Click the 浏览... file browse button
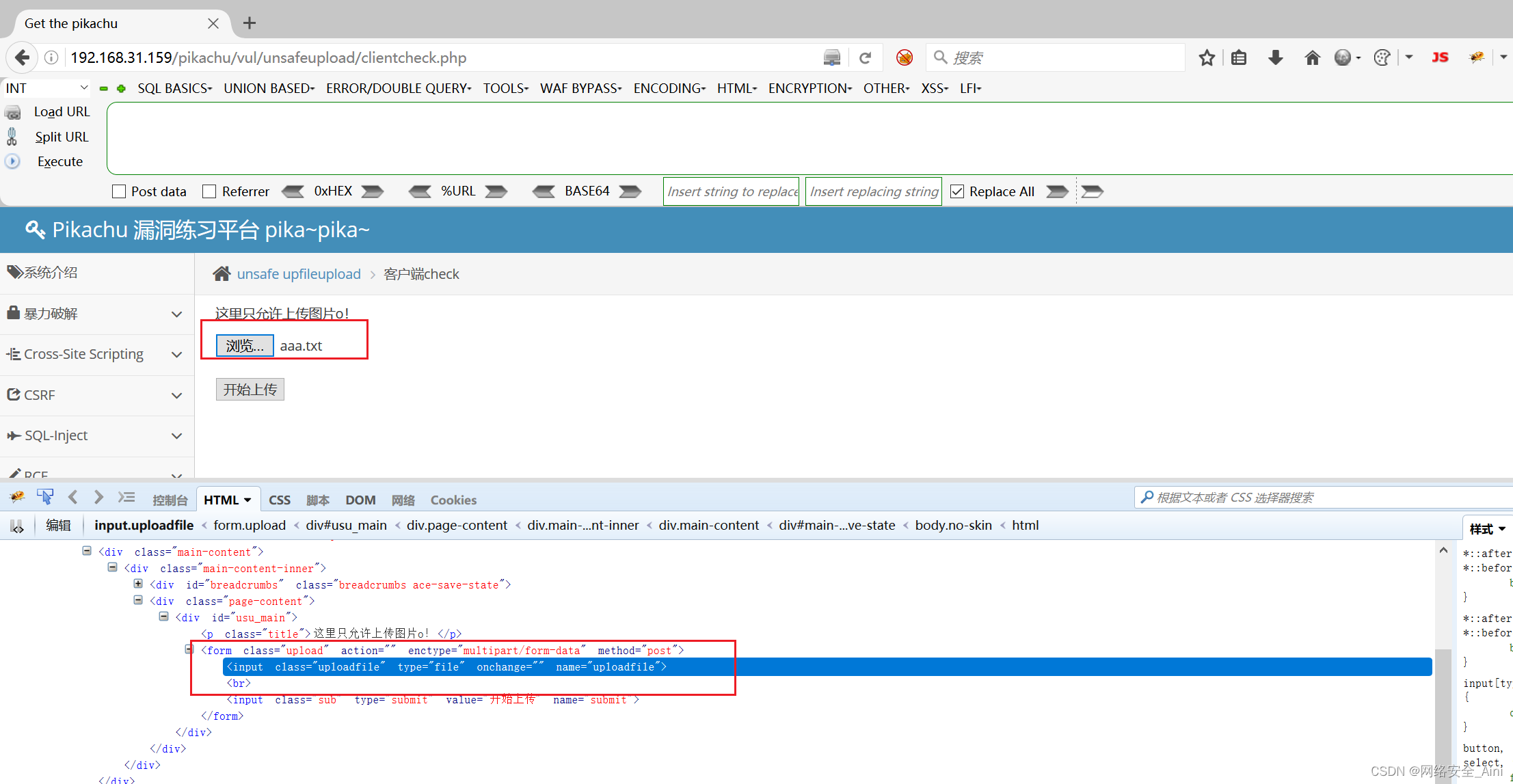1513x784 pixels. coord(245,346)
